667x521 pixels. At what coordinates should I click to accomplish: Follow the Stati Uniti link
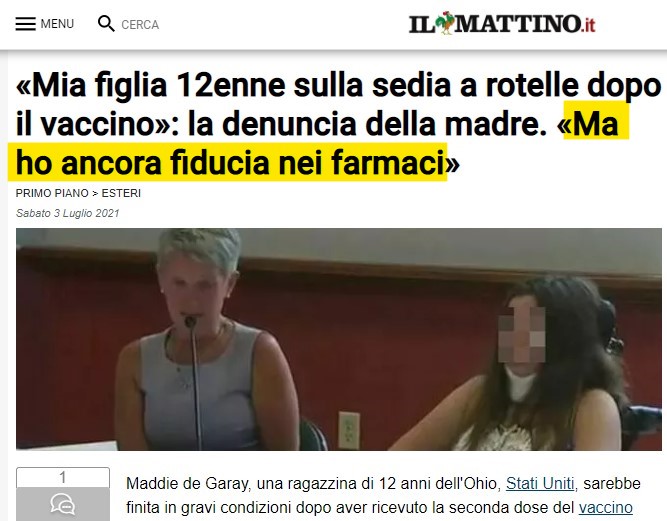tap(540, 484)
